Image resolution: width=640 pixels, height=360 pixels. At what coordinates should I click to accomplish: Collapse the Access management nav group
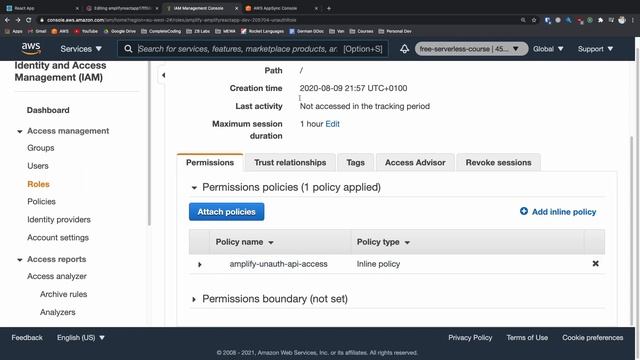pyautogui.click(x=20, y=131)
